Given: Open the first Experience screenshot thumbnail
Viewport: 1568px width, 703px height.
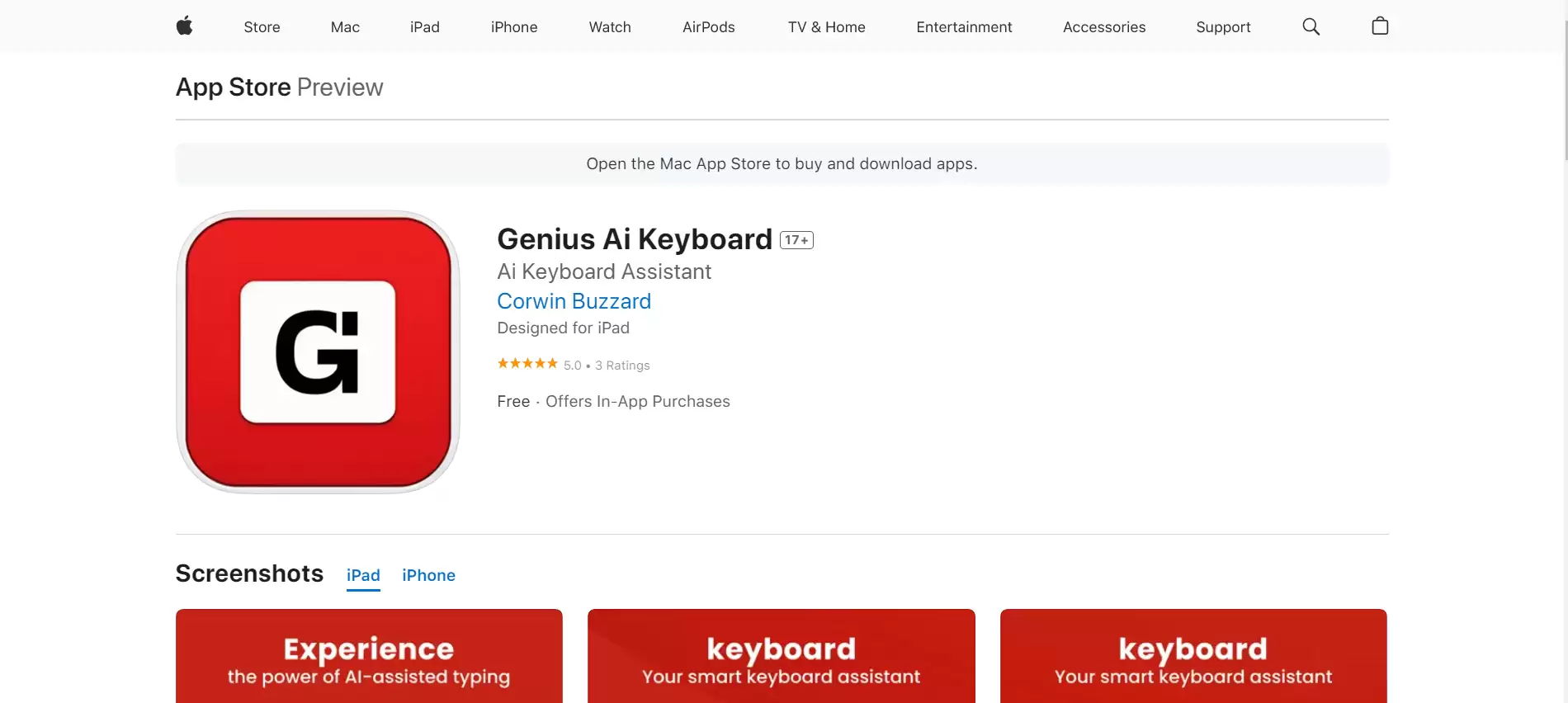Looking at the screenshot, I should [368, 656].
